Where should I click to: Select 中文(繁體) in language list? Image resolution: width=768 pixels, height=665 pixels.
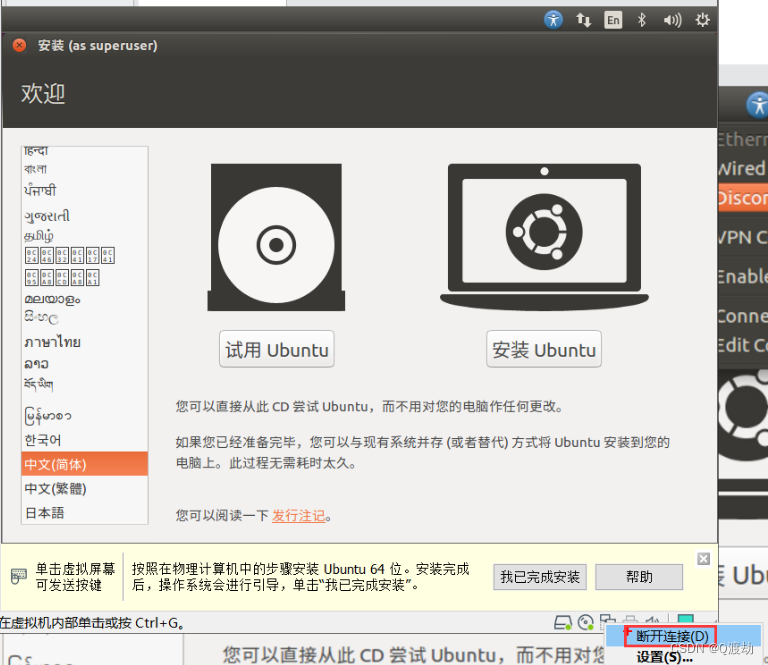85,488
